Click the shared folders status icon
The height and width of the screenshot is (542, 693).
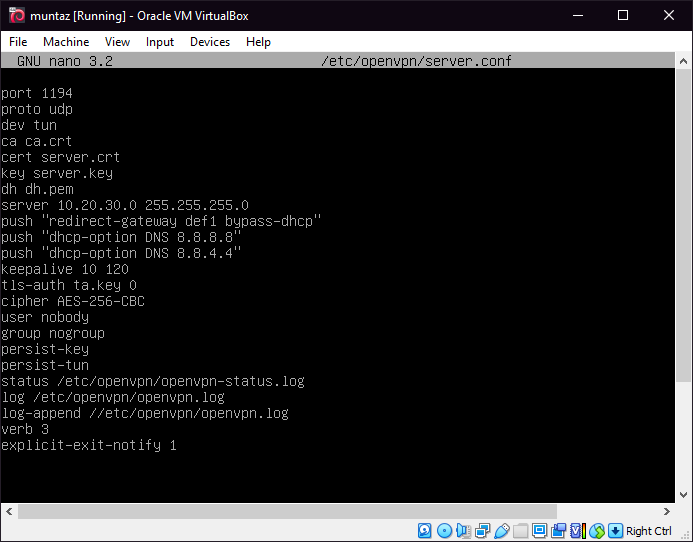521,531
